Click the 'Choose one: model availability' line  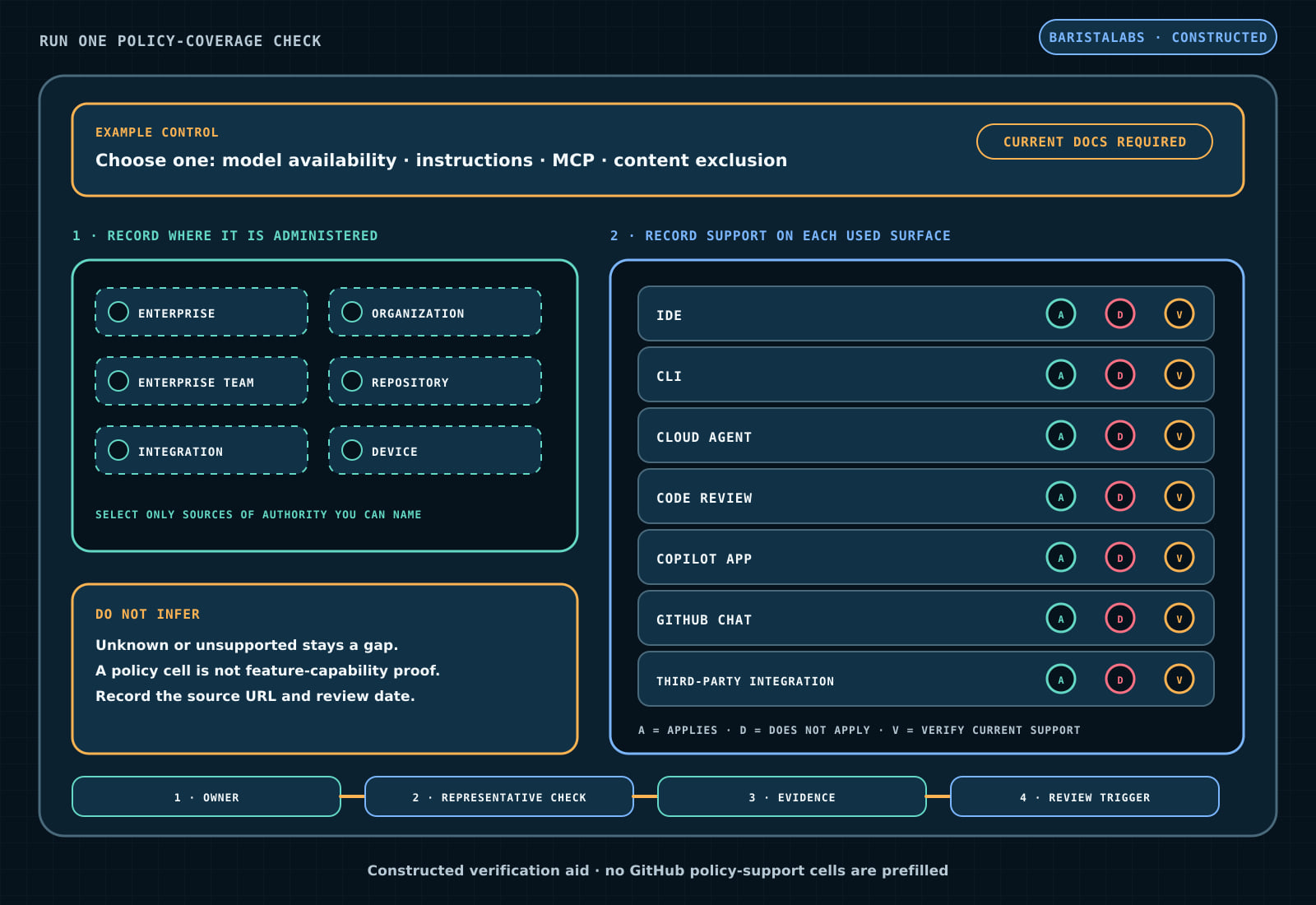[441, 160]
